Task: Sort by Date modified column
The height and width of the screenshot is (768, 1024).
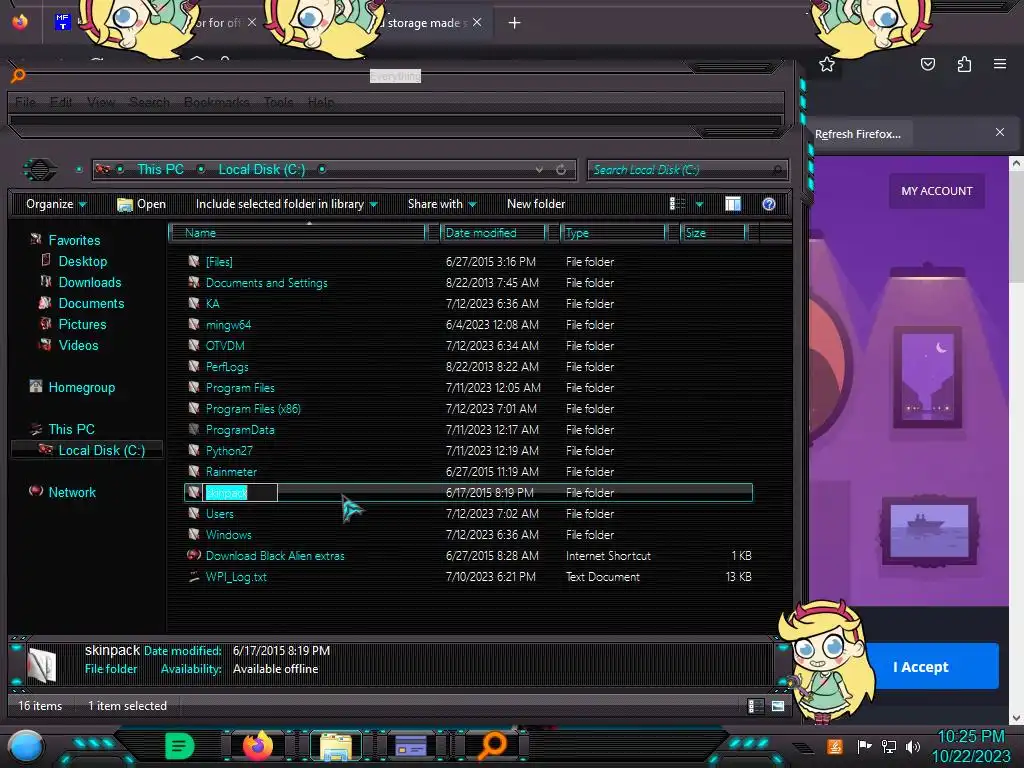Action: pos(493,232)
